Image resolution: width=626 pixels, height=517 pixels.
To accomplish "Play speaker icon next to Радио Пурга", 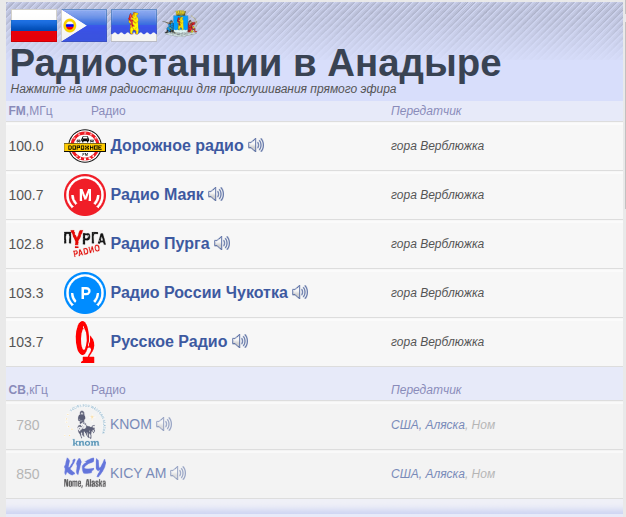I will tap(222, 243).
